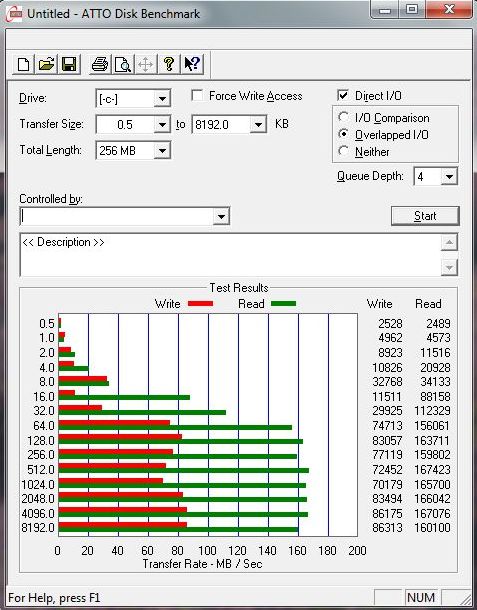
Task: Activate the context help arrow icon
Action: pos(192,64)
